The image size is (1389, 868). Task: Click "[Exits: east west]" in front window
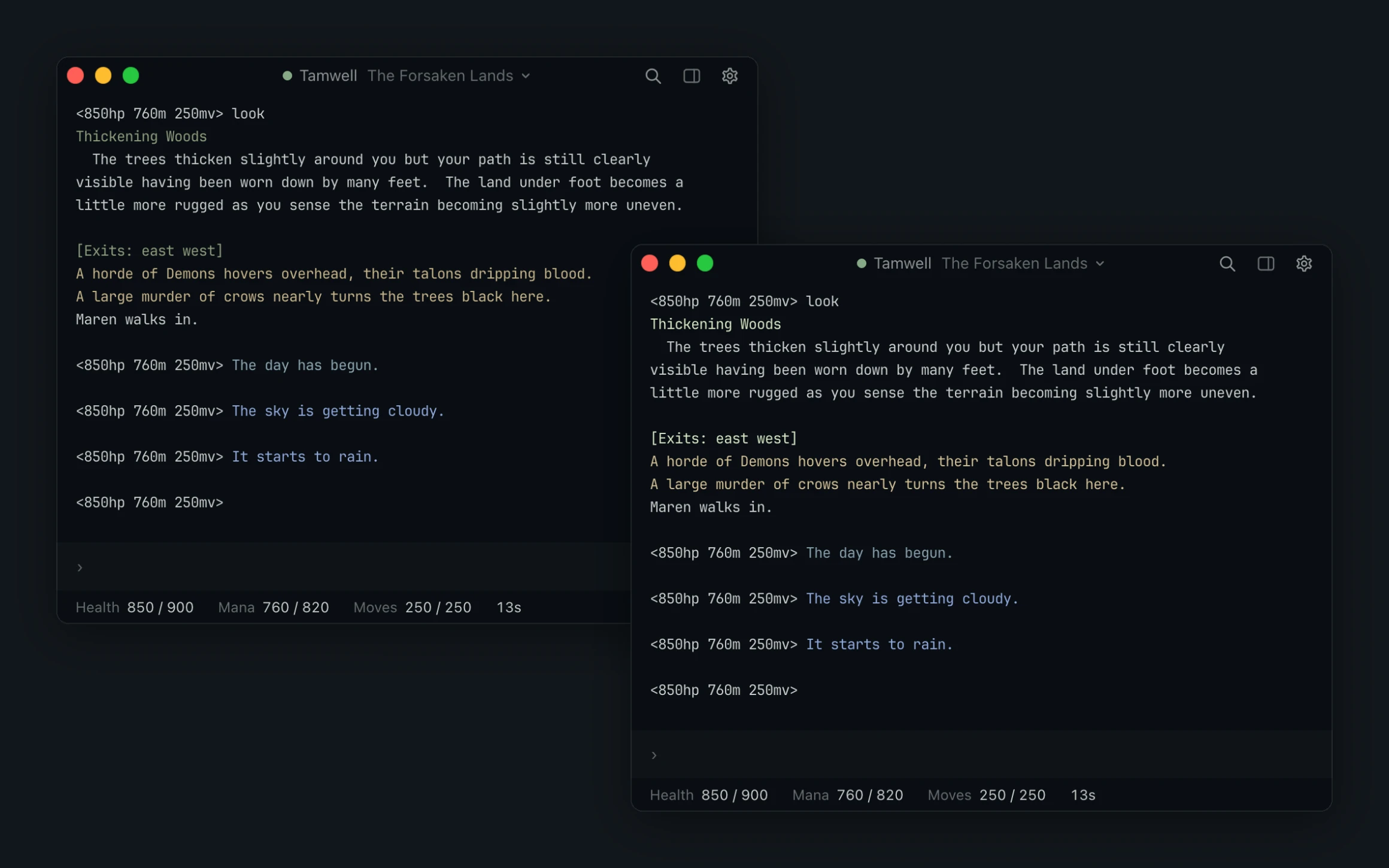click(x=724, y=438)
